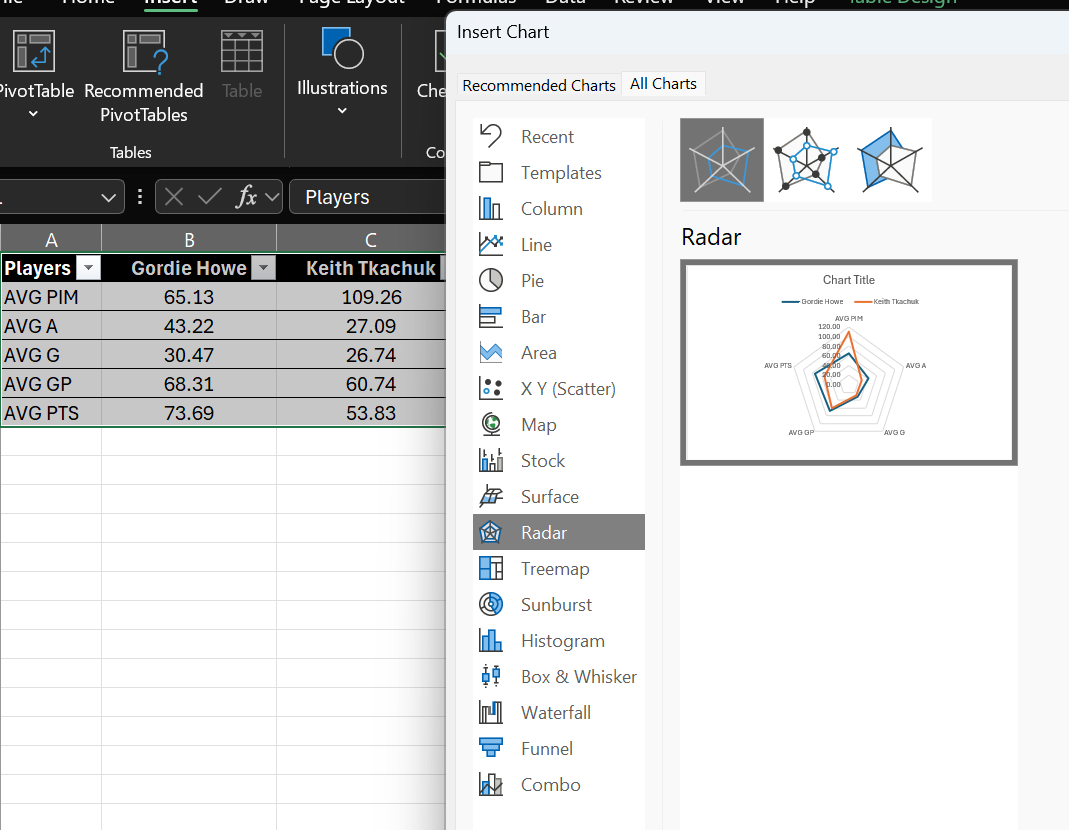1069x830 pixels.
Task: Click the formula bar containing Players
Action: tap(367, 197)
